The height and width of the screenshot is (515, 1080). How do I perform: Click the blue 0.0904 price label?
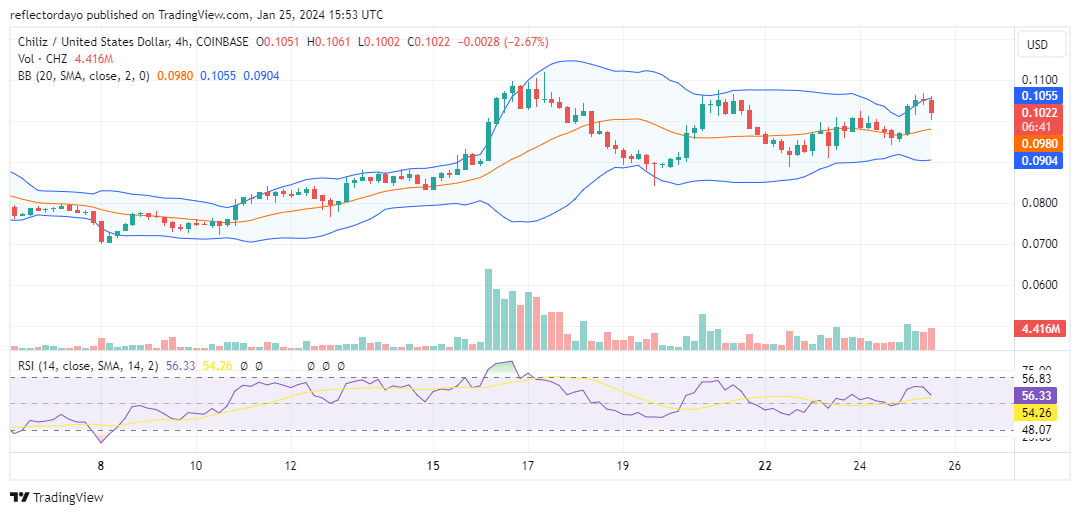[x=1037, y=160]
